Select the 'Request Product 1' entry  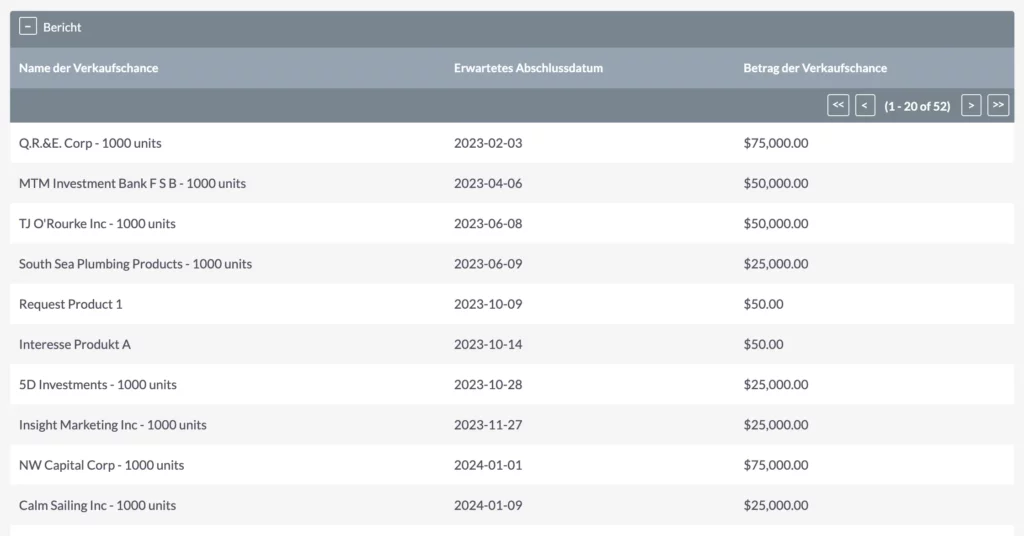point(71,304)
